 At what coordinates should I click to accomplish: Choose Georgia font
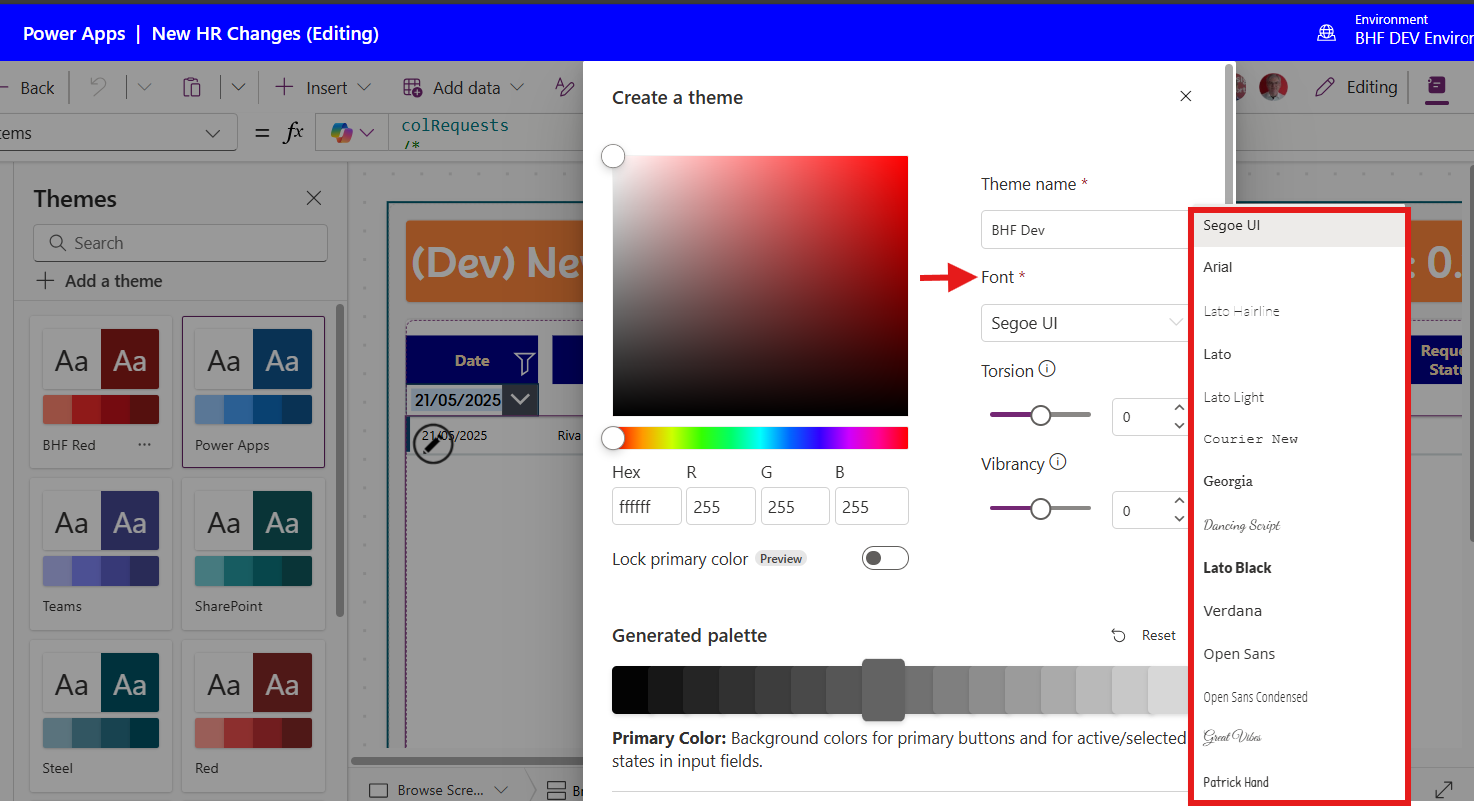pos(1297,481)
